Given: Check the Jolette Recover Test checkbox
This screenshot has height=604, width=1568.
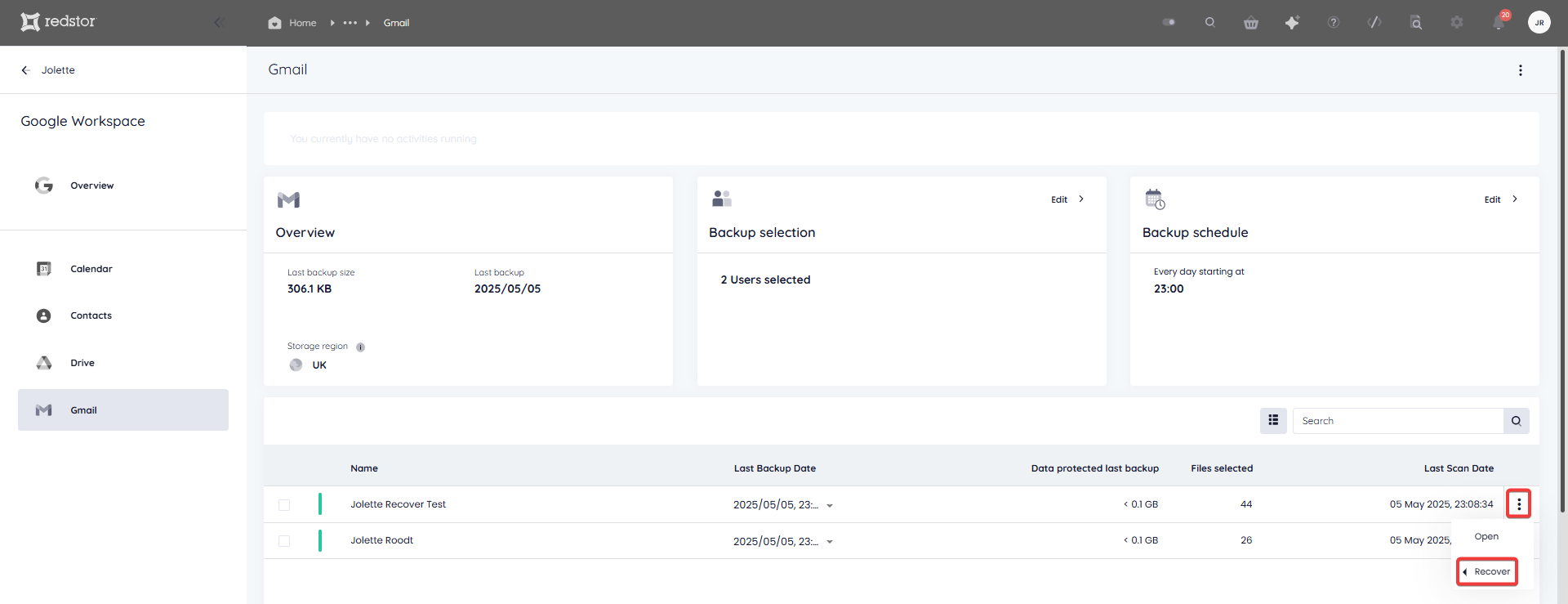Looking at the screenshot, I should coord(284,505).
